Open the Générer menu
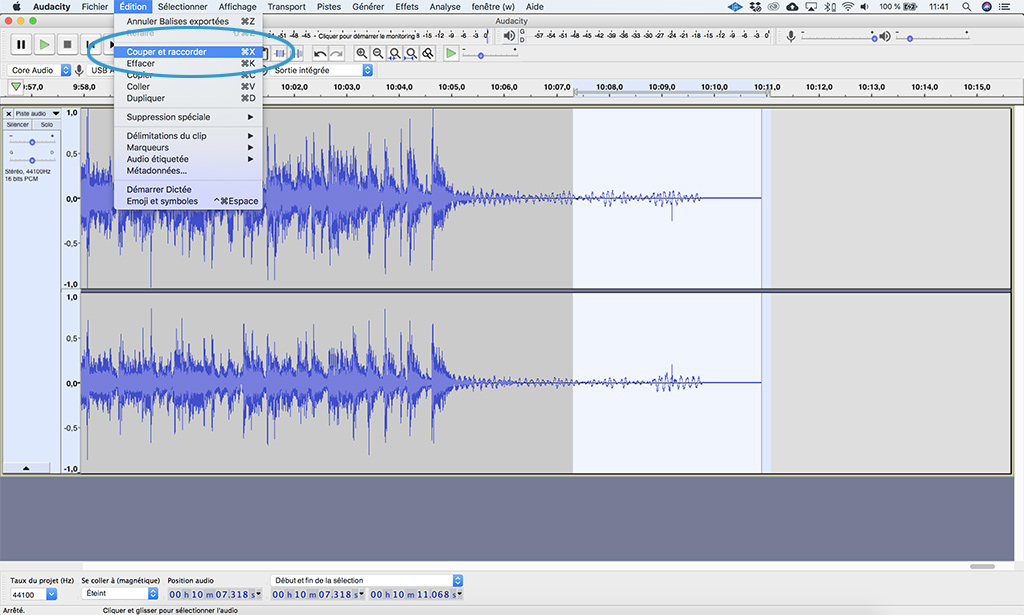This screenshot has height=615, width=1024. pyautogui.click(x=368, y=7)
